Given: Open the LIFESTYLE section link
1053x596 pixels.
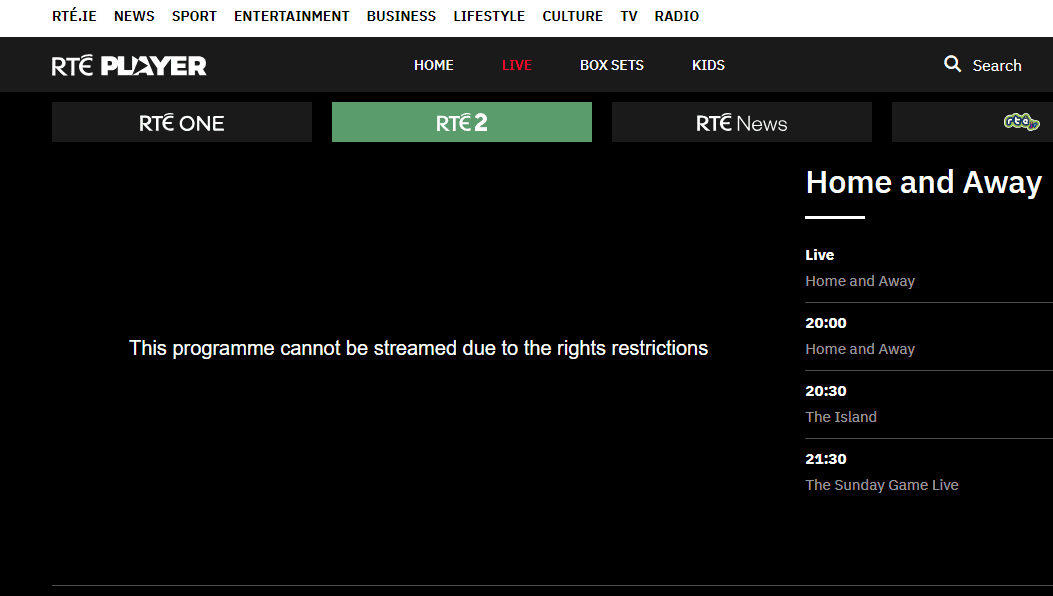Looking at the screenshot, I should tap(489, 16).
